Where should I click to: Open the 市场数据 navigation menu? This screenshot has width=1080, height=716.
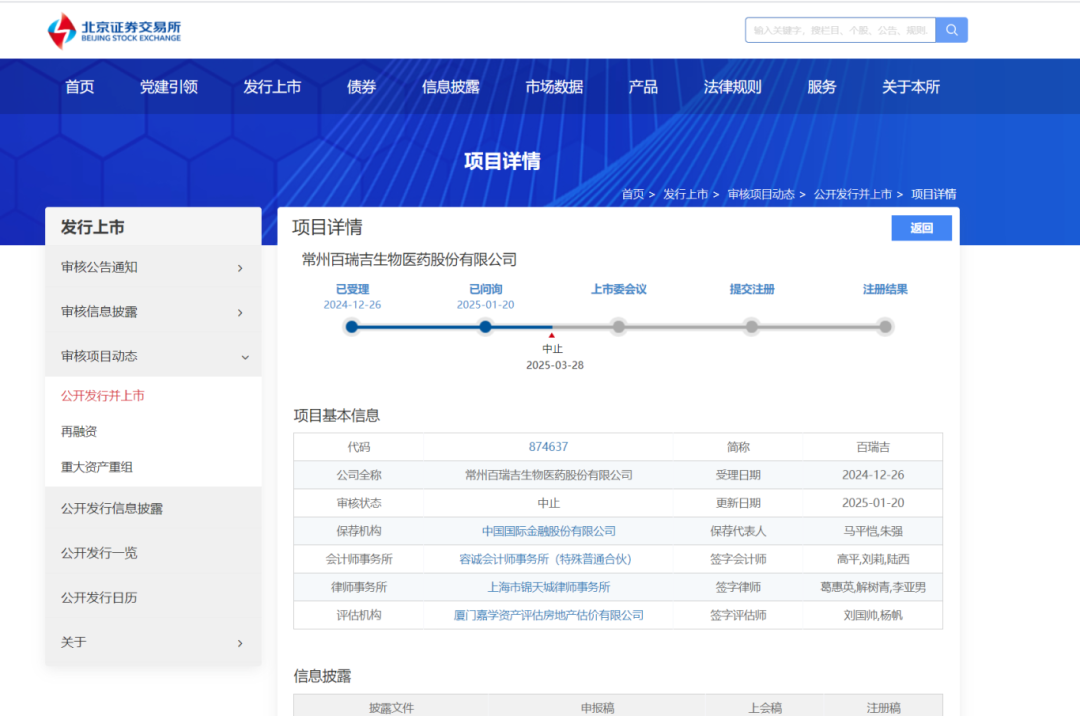pyautogui.click(x=554, y=87)
